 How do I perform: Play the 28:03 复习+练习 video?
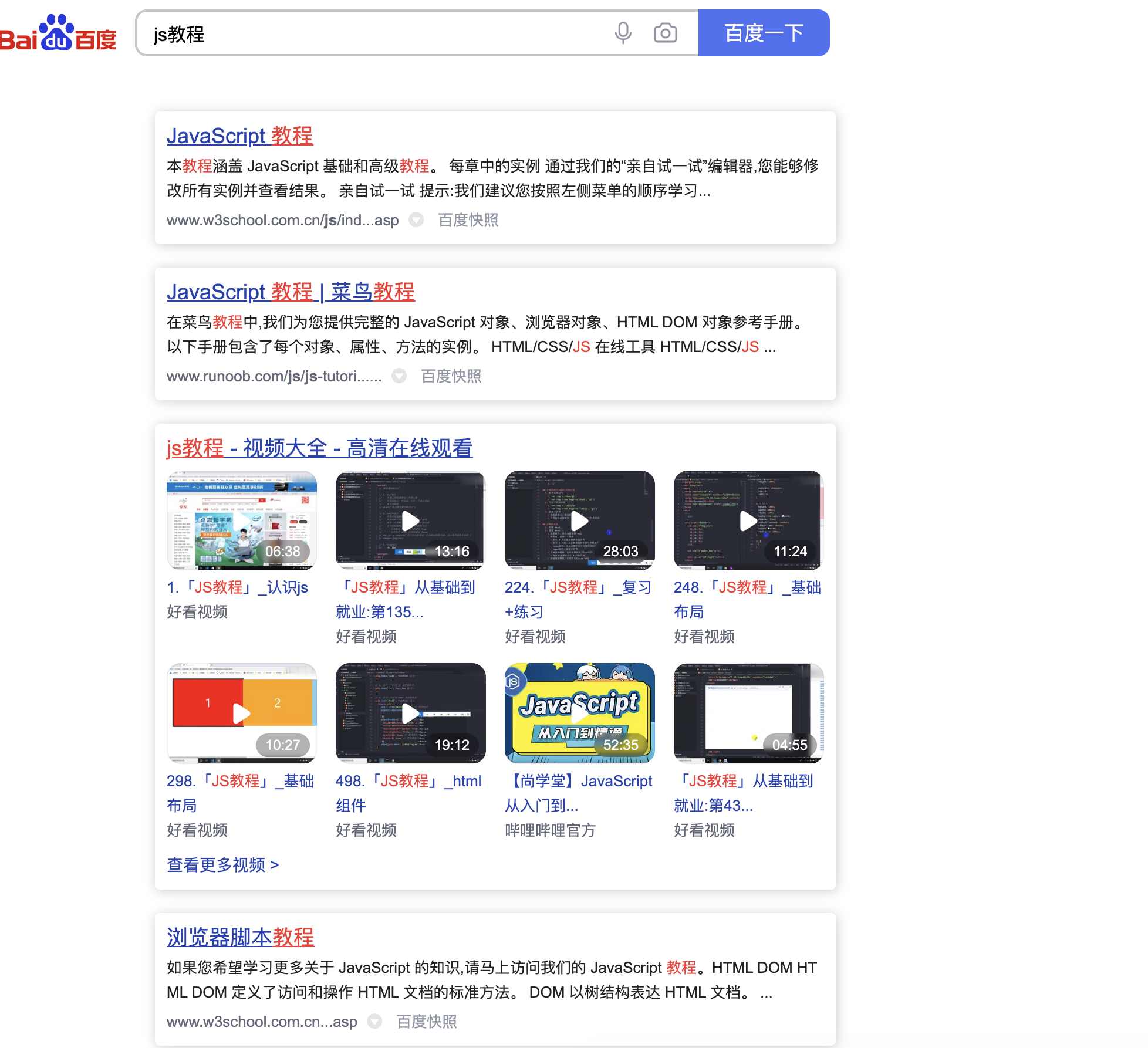[579, 520]
